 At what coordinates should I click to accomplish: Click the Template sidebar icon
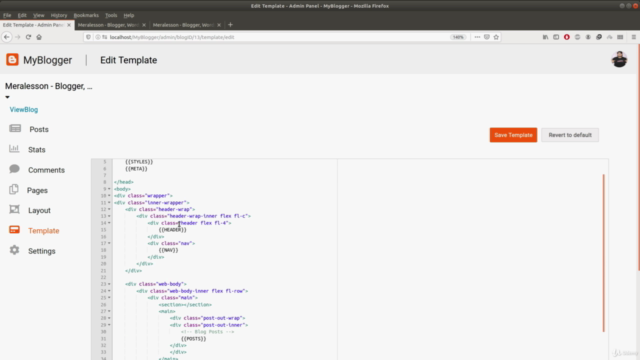click(x=14, y=230)
